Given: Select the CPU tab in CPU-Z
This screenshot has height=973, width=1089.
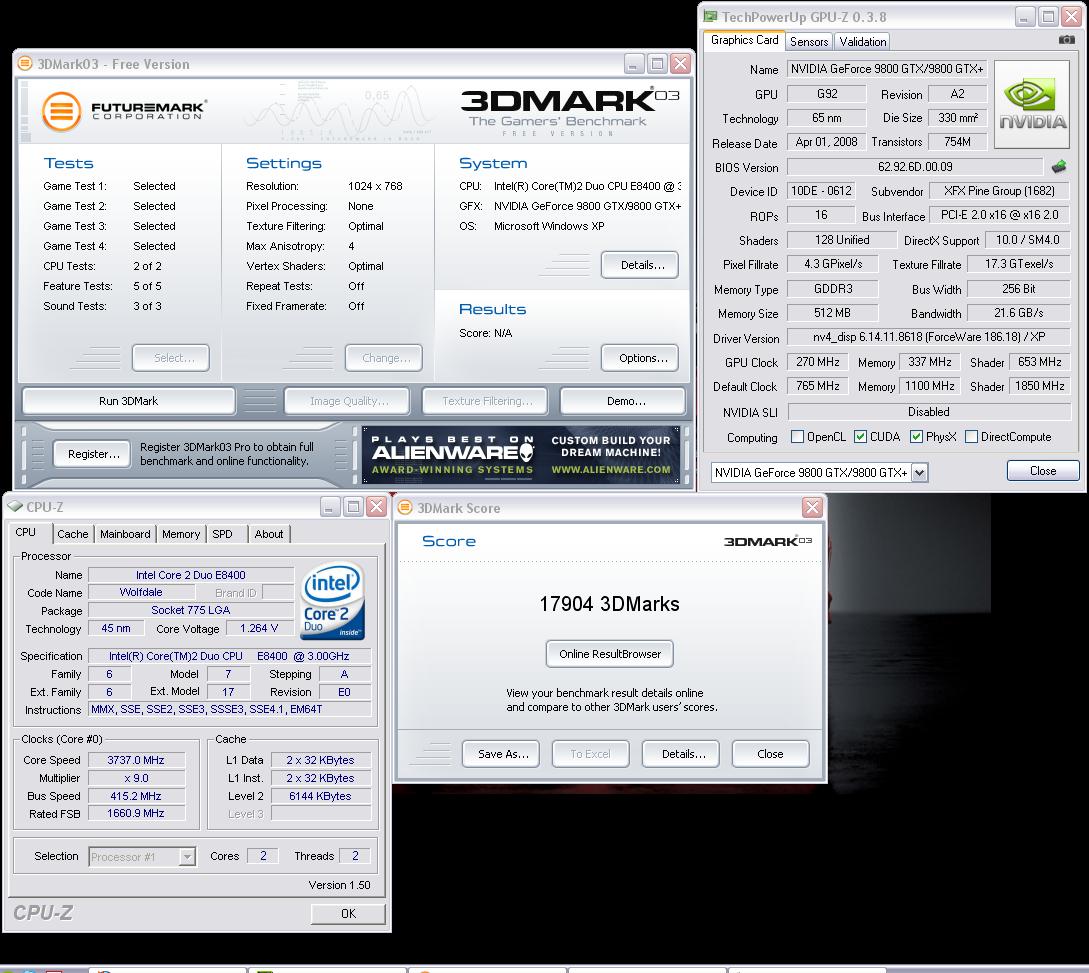Looking at the screenshot, I should click(26, 533).
